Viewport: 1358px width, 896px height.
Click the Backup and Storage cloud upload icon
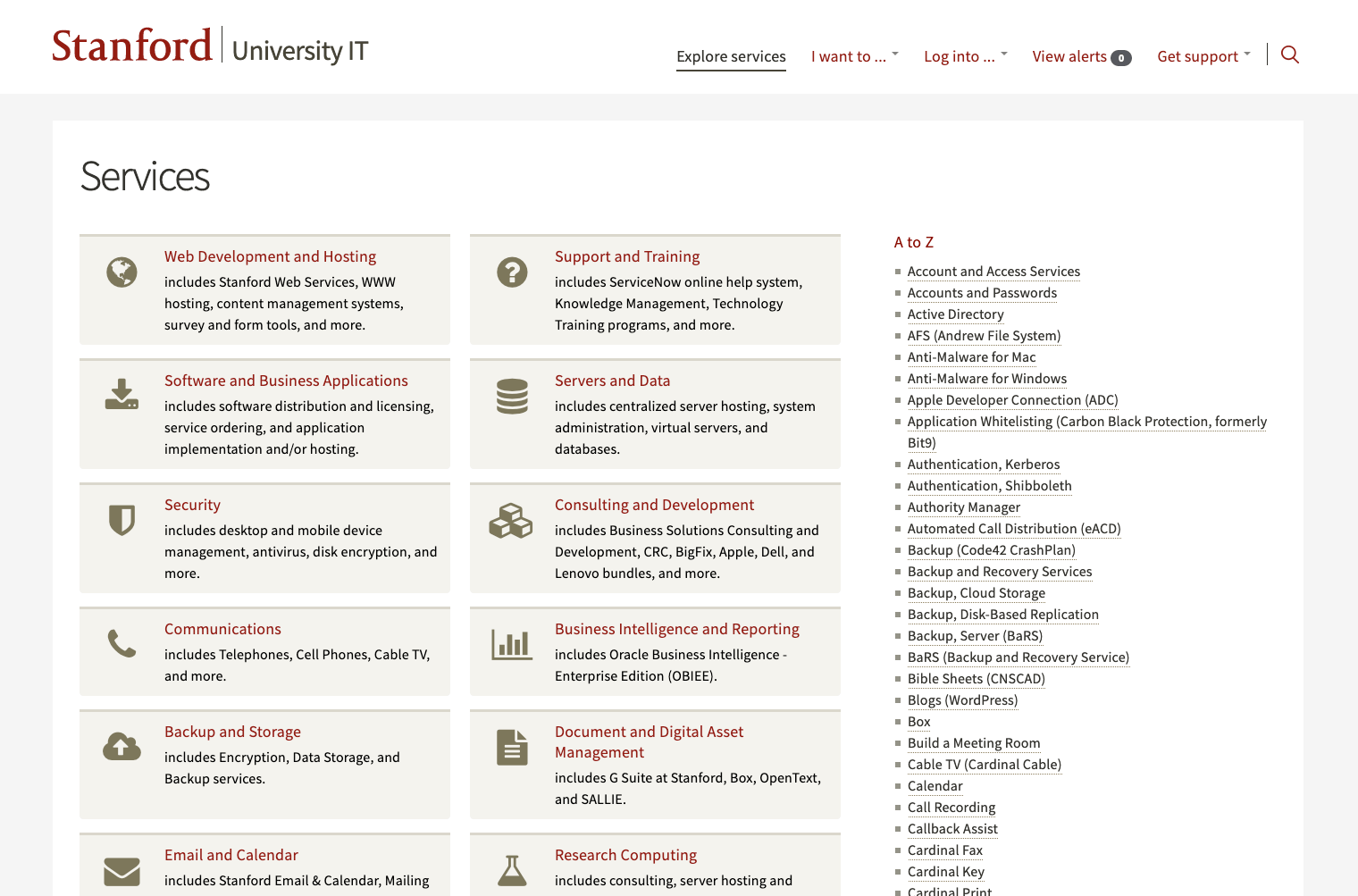(x=122, y=748)
